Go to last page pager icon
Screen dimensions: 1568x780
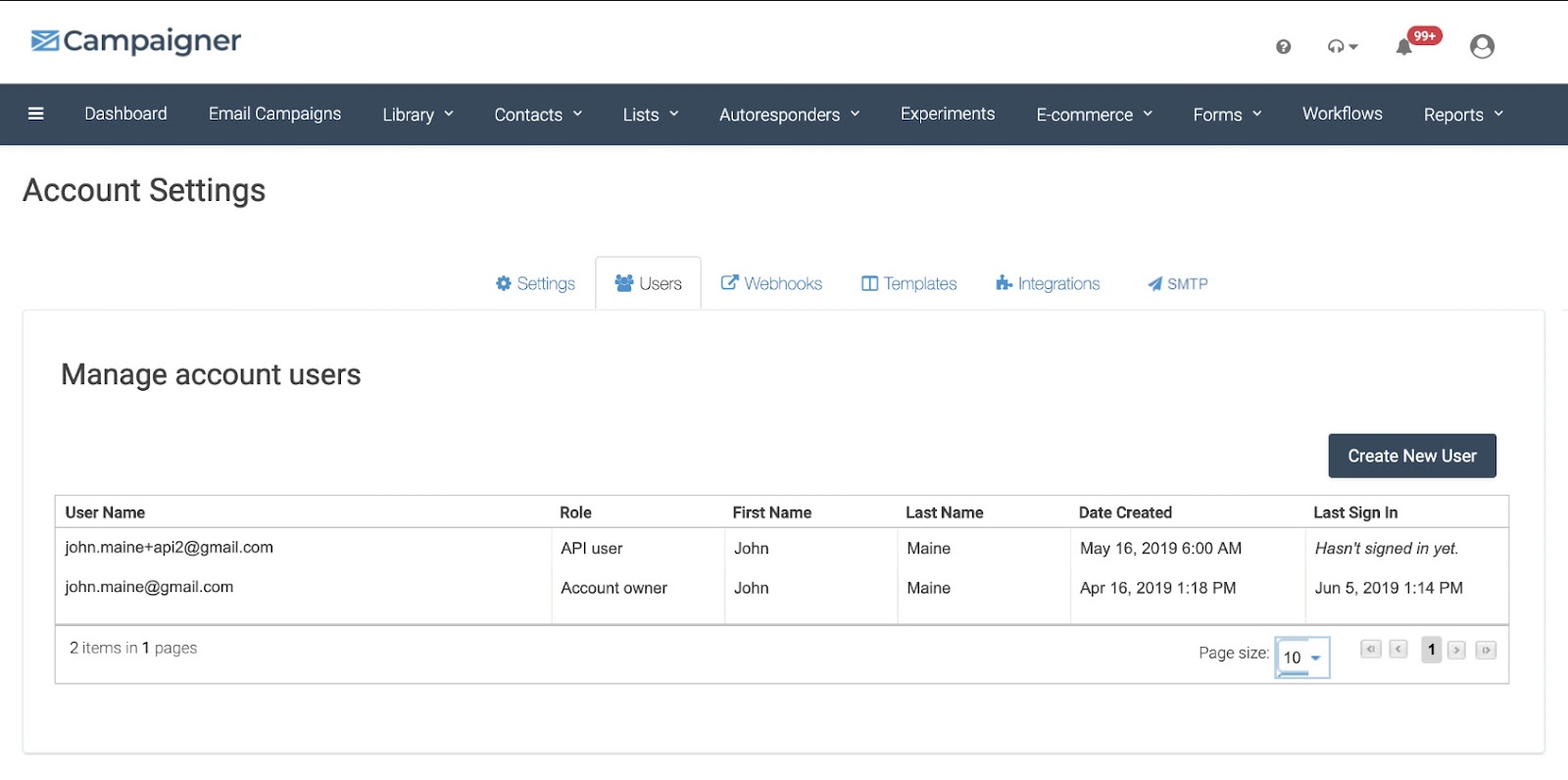[x=1486, y=650]
